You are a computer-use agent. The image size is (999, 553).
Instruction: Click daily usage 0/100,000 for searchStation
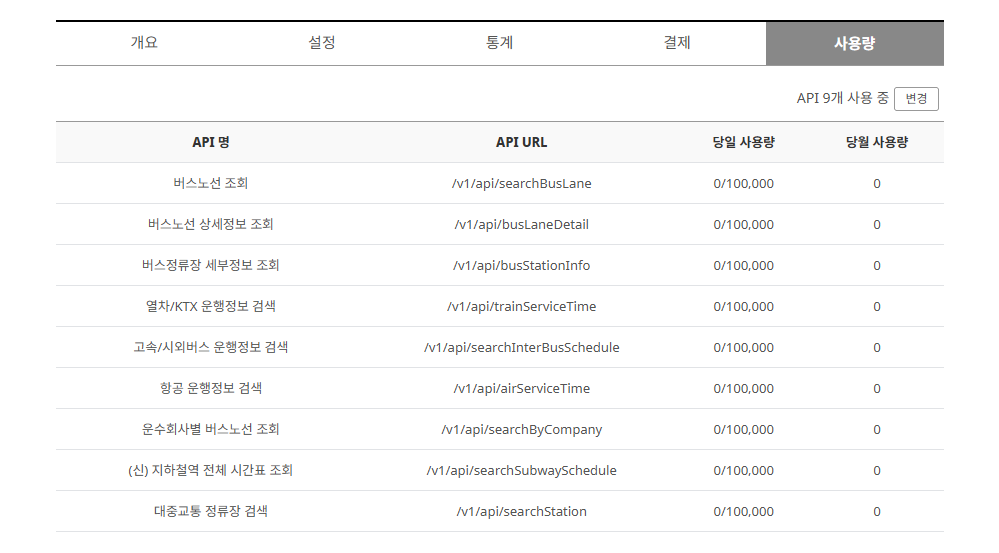click(x=744, y=511)
